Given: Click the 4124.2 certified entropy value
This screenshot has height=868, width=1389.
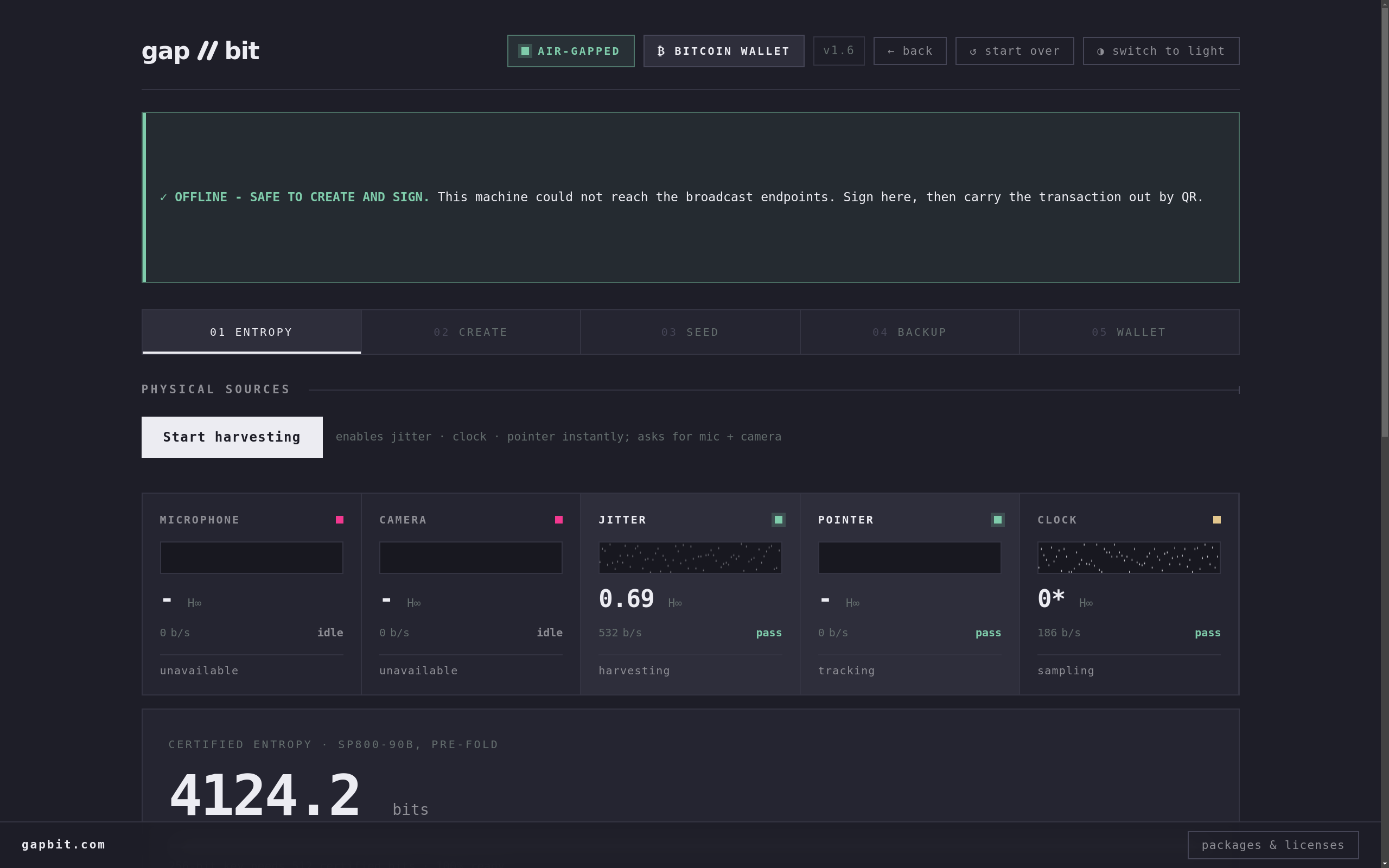Looking at the screenshot, I should click(x=265, y=796).
